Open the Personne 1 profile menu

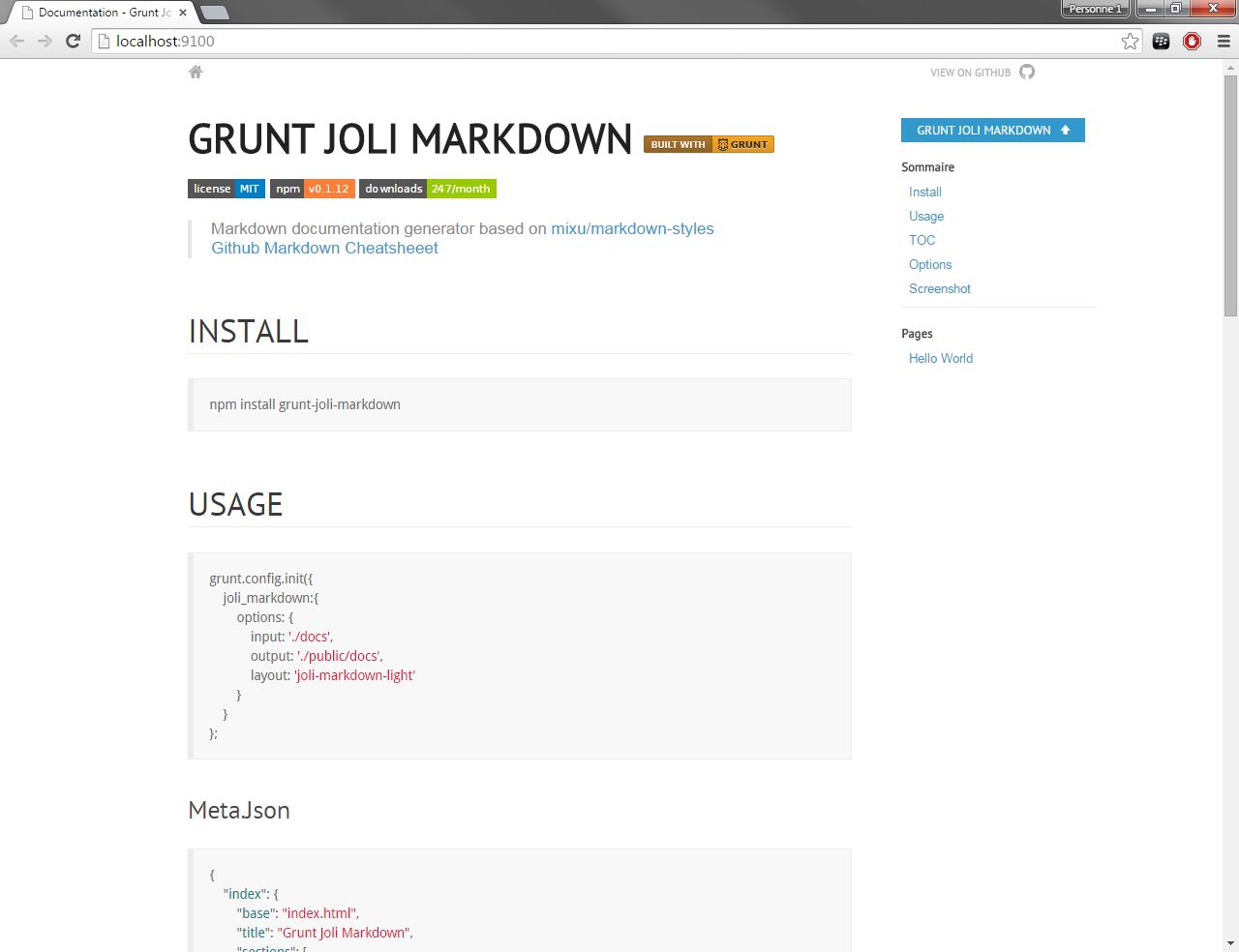click(x=1094, y=8)
